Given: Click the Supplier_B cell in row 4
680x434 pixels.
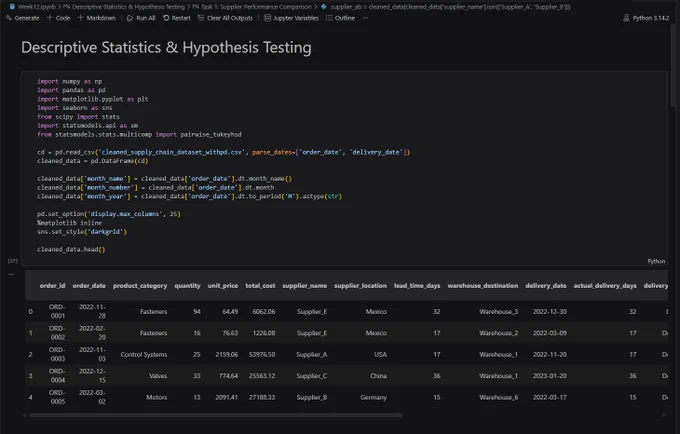Looking at the screenshot, I should [x=311, y=397].
